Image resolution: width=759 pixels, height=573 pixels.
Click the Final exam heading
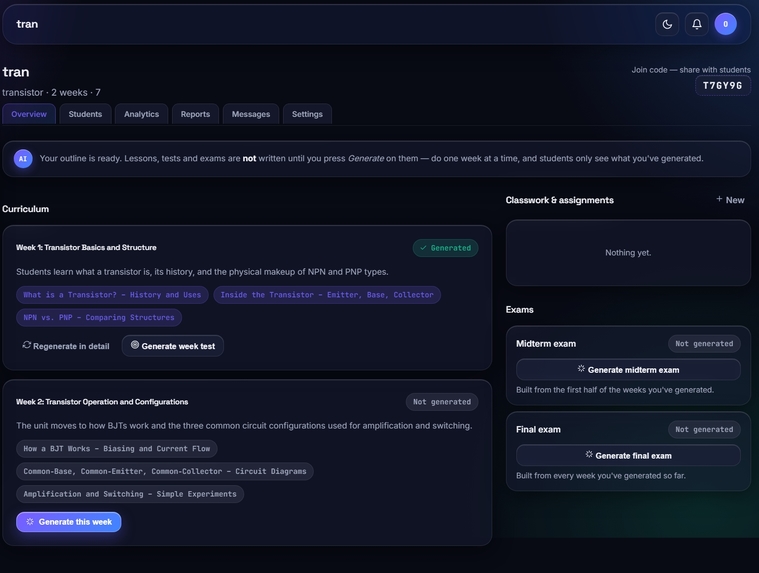[x=538, y=429]
